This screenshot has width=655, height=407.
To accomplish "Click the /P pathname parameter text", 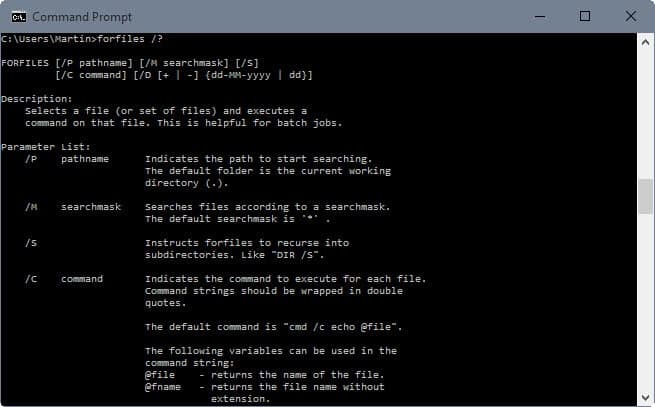I will 67,159.
